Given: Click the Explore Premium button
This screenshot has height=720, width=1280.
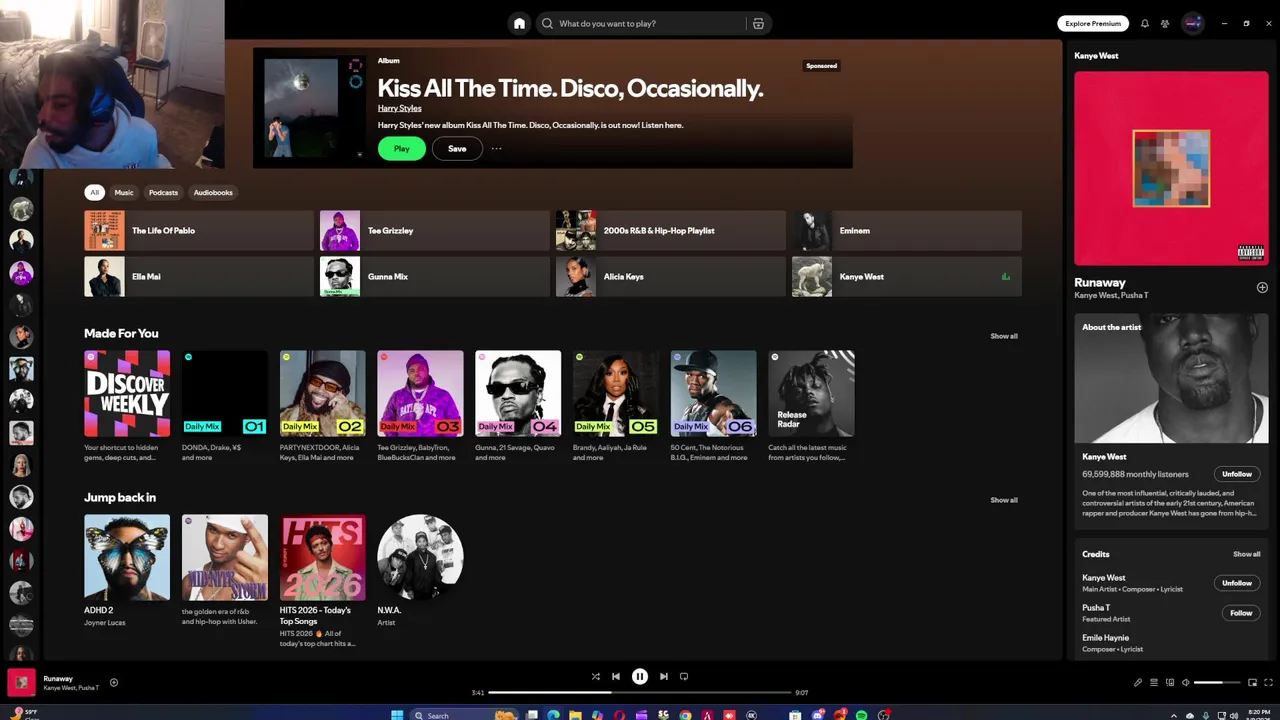Looking at the screenshot, I should click(x=1093, y=23).
